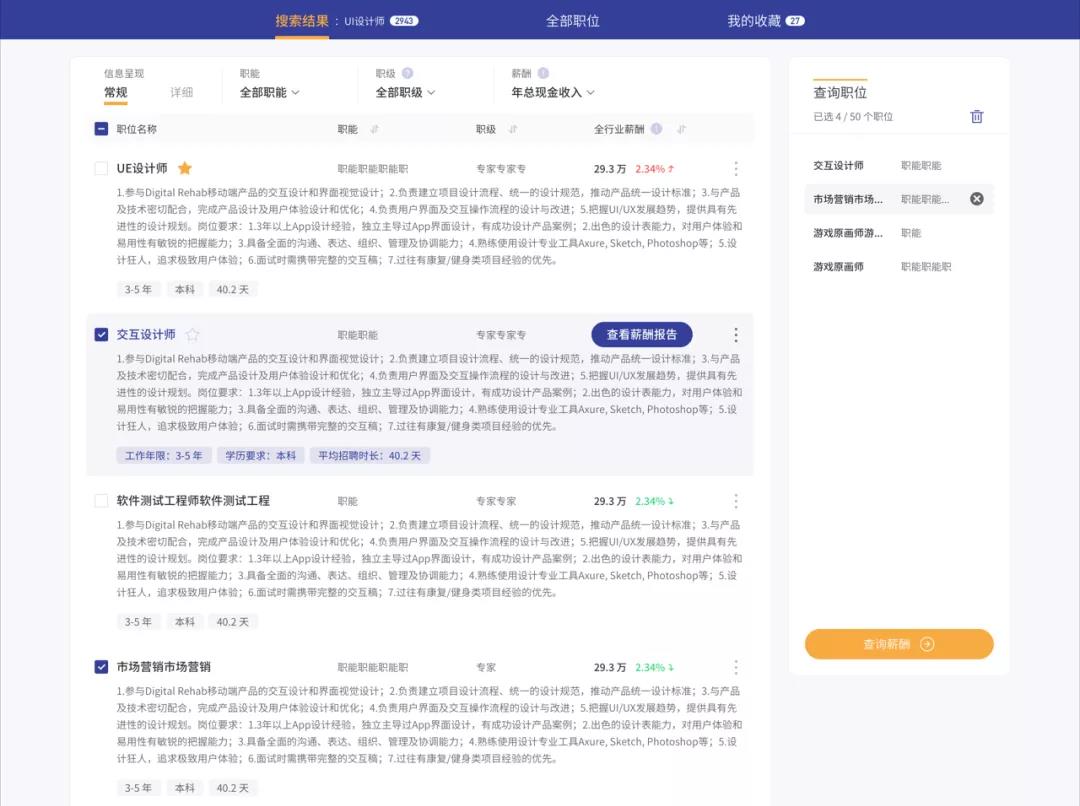This screenshot has height=806, width=1080.
Task: Toggle the select-all checkbox beside 职位名称
Action: 101,129
